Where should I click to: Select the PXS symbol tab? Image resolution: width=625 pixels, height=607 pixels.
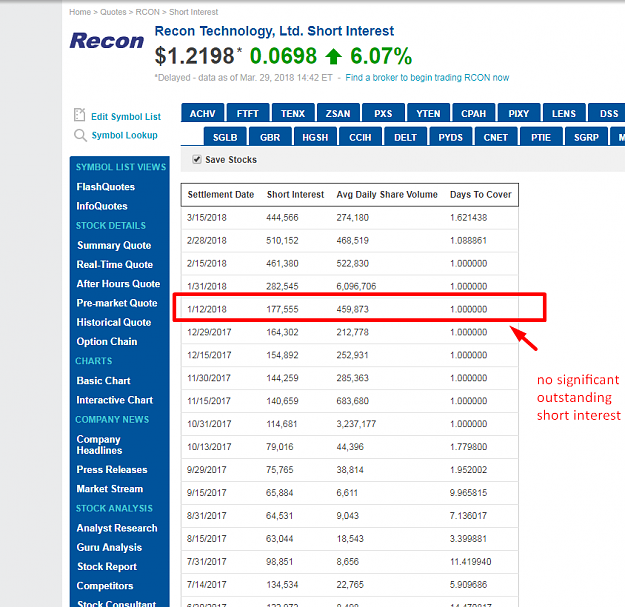(x=383, y=113)
